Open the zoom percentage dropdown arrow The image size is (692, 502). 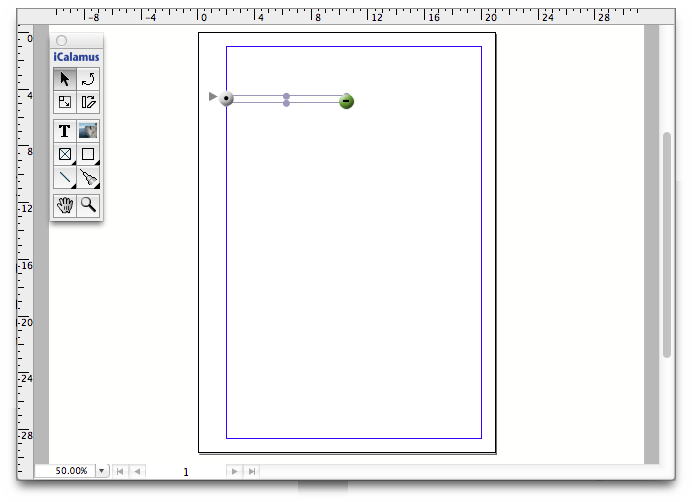tap(102, 471)
